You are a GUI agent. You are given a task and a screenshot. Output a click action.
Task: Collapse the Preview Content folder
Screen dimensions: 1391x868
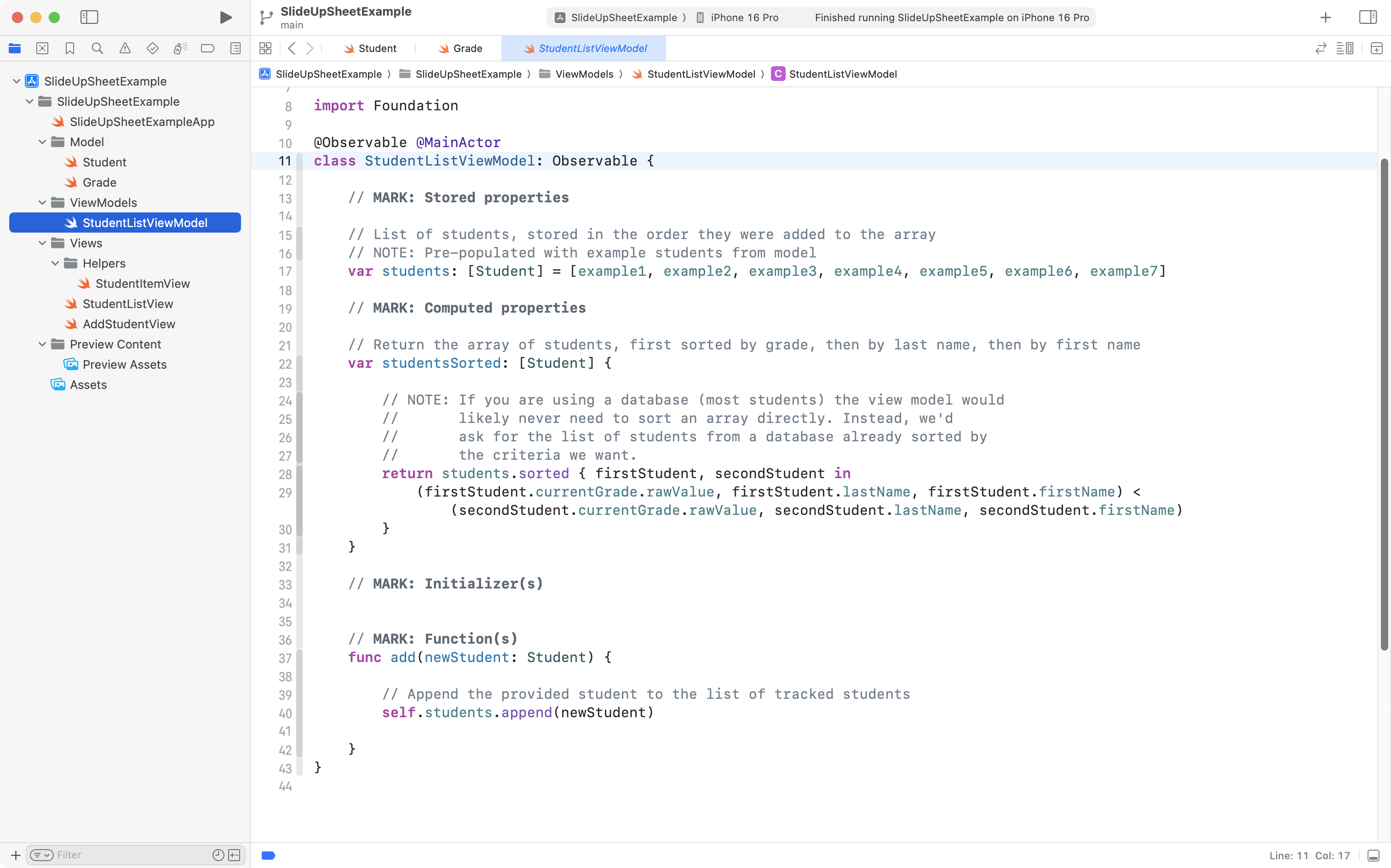[x=42, y=344]
